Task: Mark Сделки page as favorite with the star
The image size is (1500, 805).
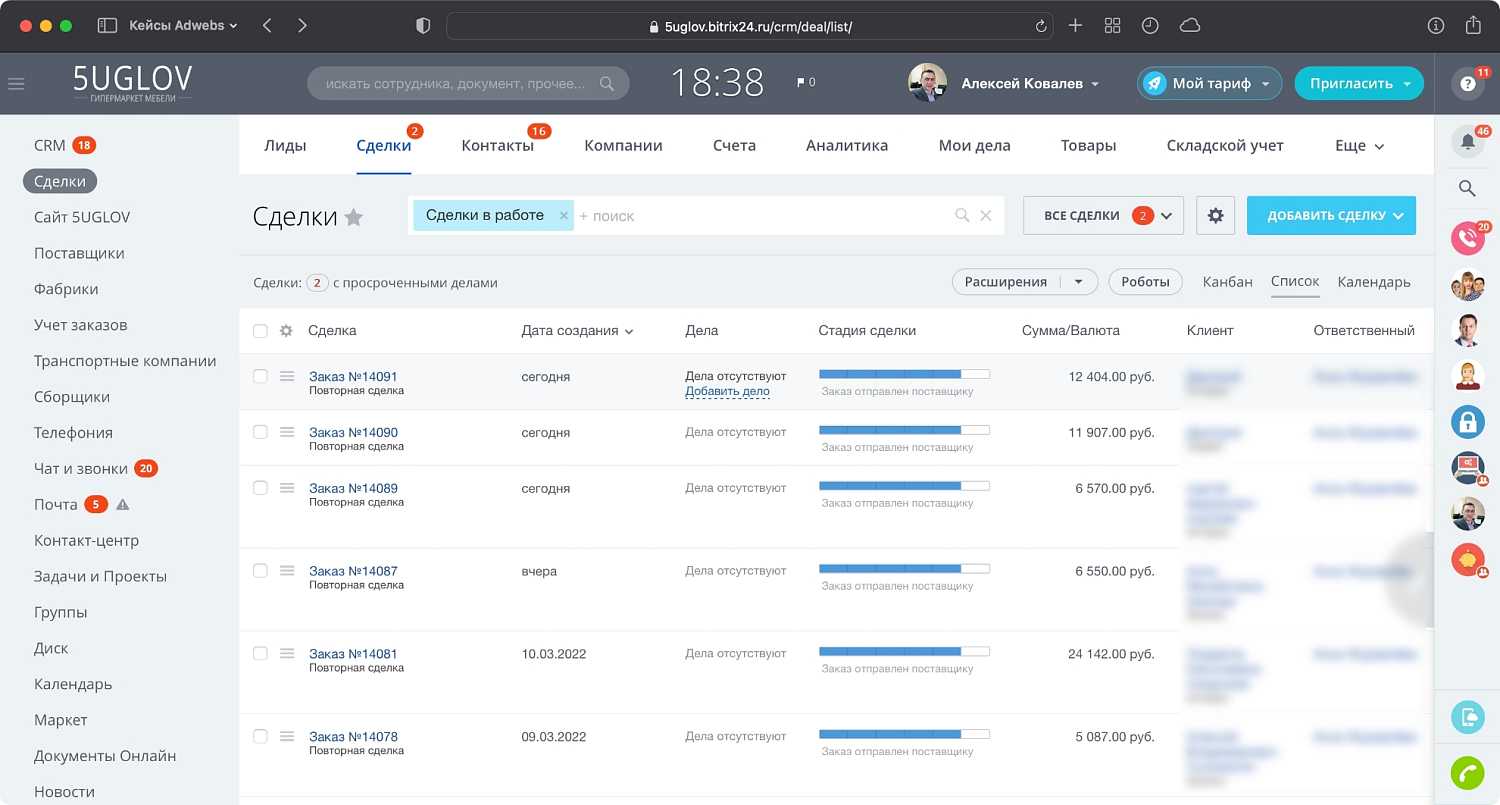Action: pos(353,216)
